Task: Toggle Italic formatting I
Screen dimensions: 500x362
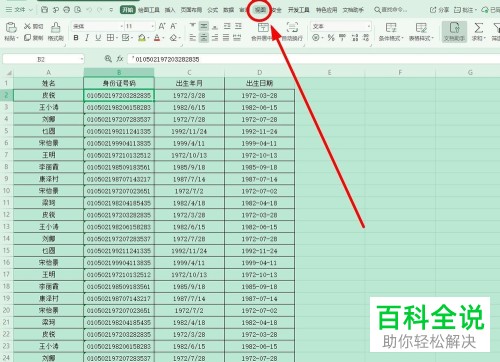Action: (87, 38)
